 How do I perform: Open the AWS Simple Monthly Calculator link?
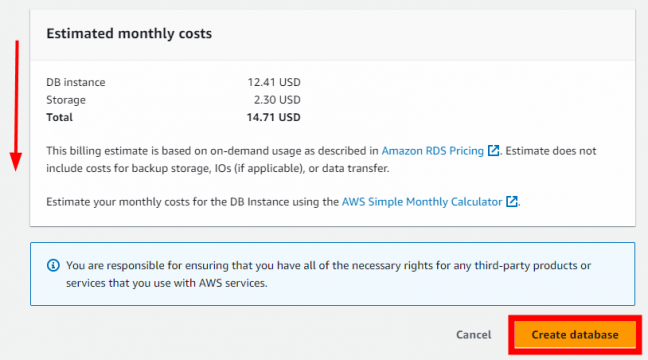(422, 202)
